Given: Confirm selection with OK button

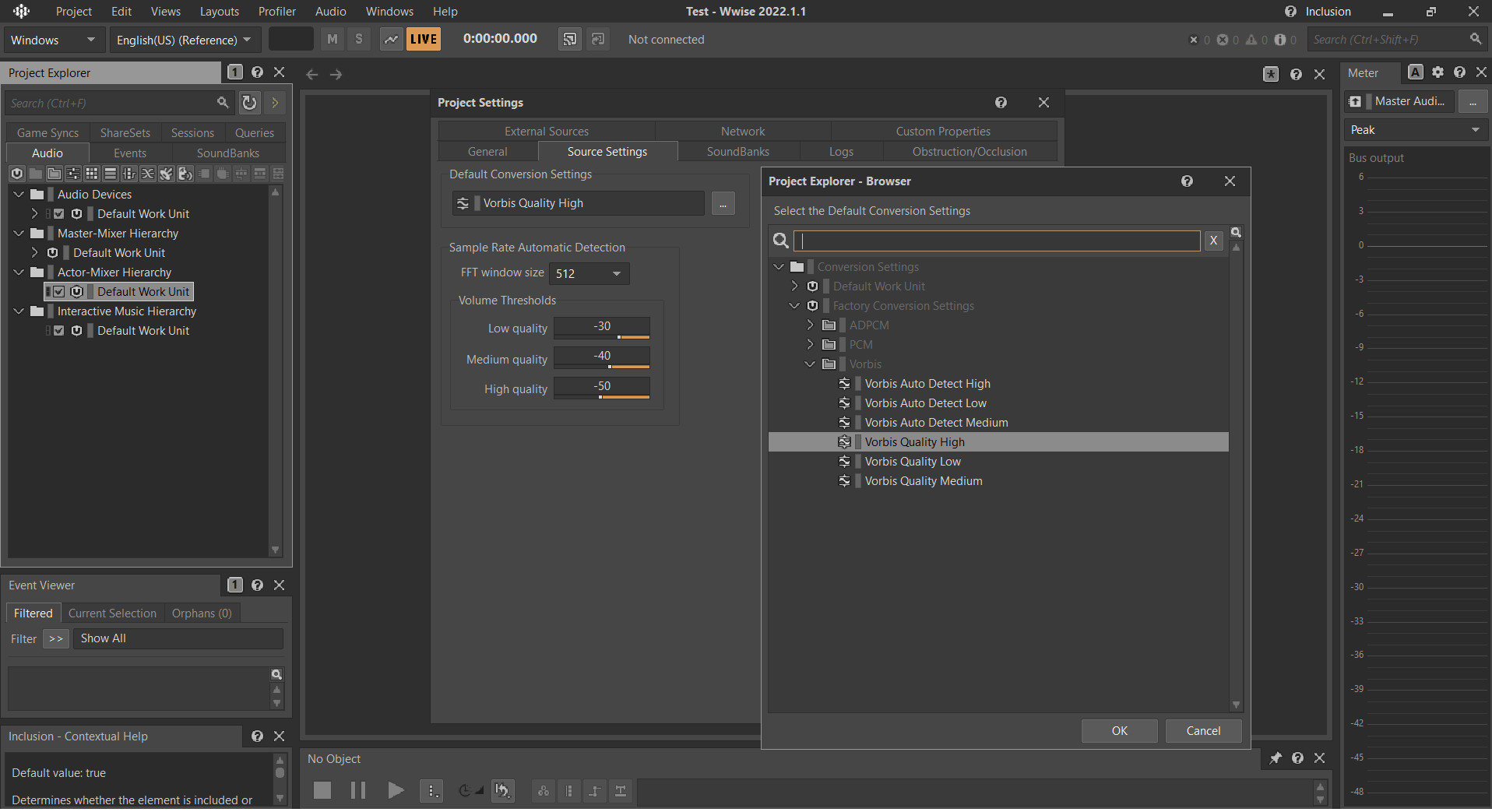Looking at the screenshot, I should 1119,731.
